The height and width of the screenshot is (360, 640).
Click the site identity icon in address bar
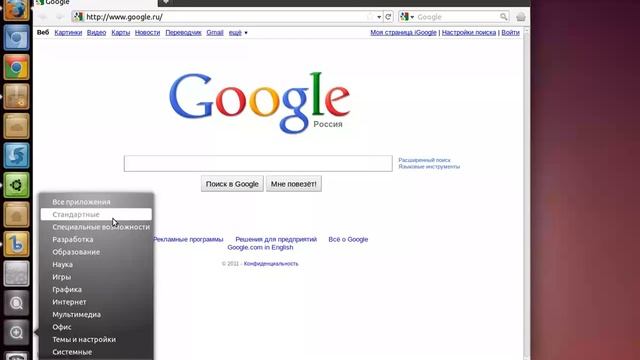coord(78,17)
